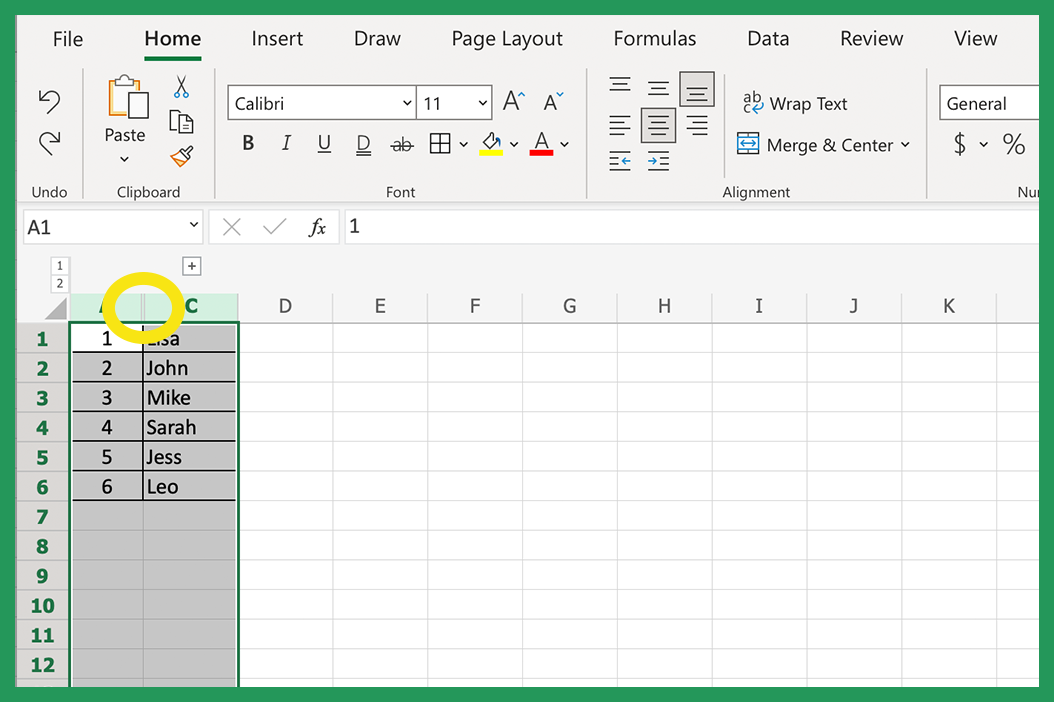Screen dimensions: 1054x702
Task: Open the Wrap Text option
Action: pos(796,103)
